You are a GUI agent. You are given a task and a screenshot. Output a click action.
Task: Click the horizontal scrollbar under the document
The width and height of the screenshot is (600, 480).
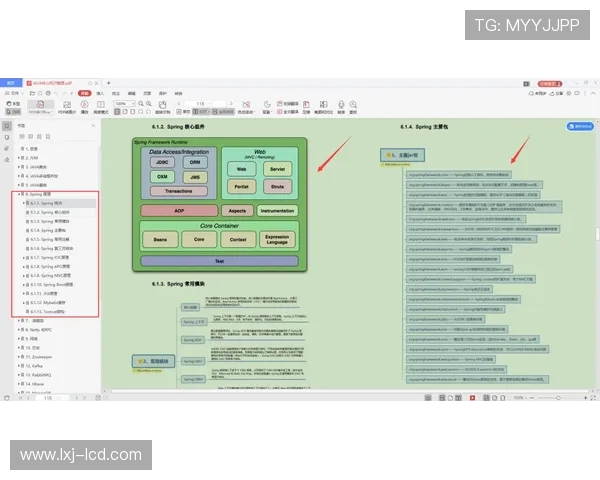tap(349, 391)
